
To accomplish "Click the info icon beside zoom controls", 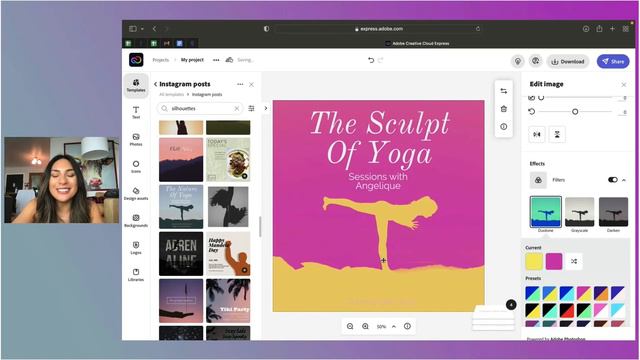I will [x=407, y=326].
